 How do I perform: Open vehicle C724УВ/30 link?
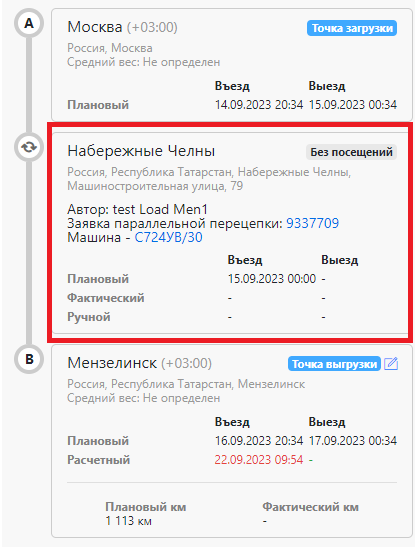pyautogui.click(x=168, y=238)
